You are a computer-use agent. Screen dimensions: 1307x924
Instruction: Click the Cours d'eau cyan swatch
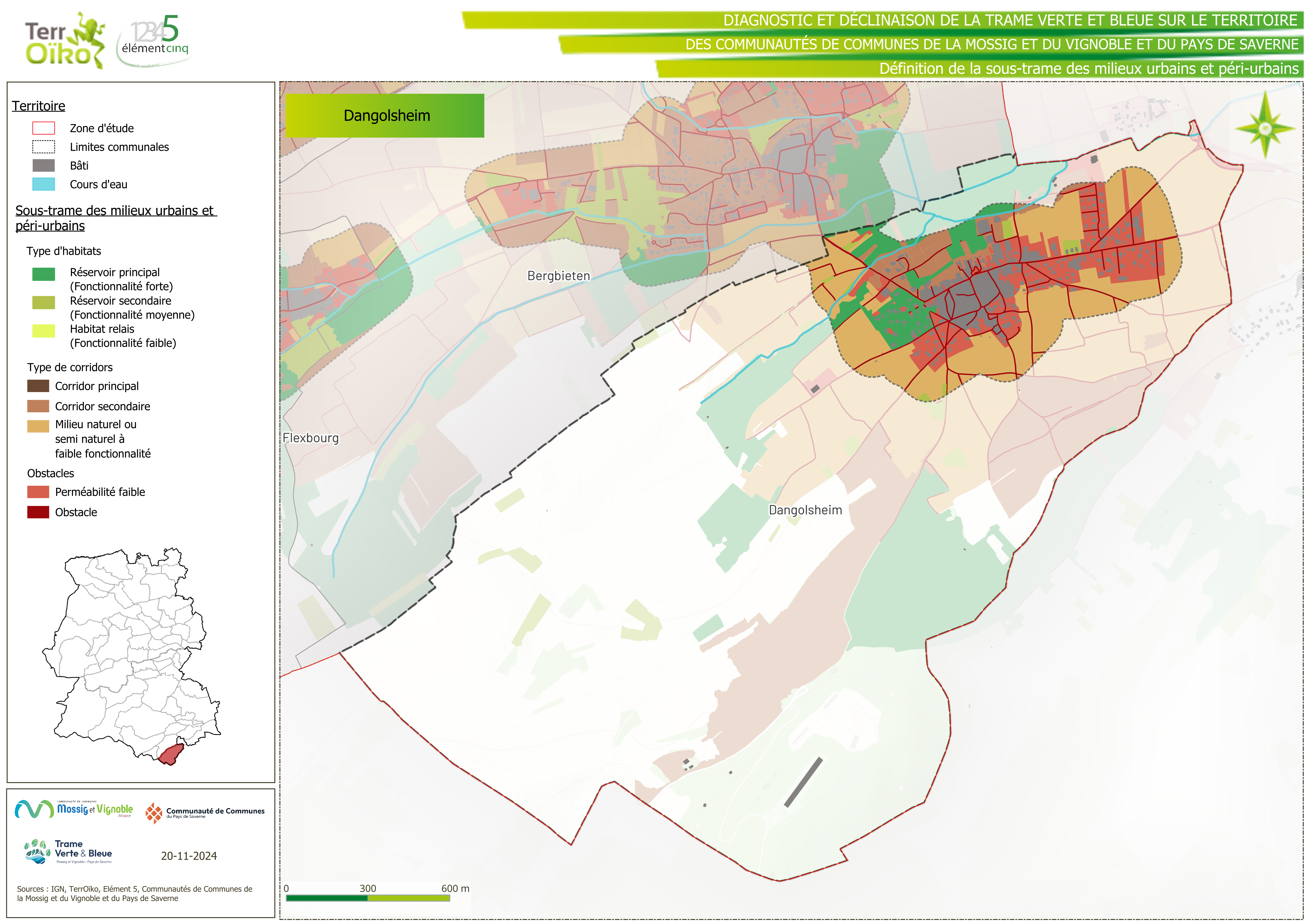(x=44, y=184)
